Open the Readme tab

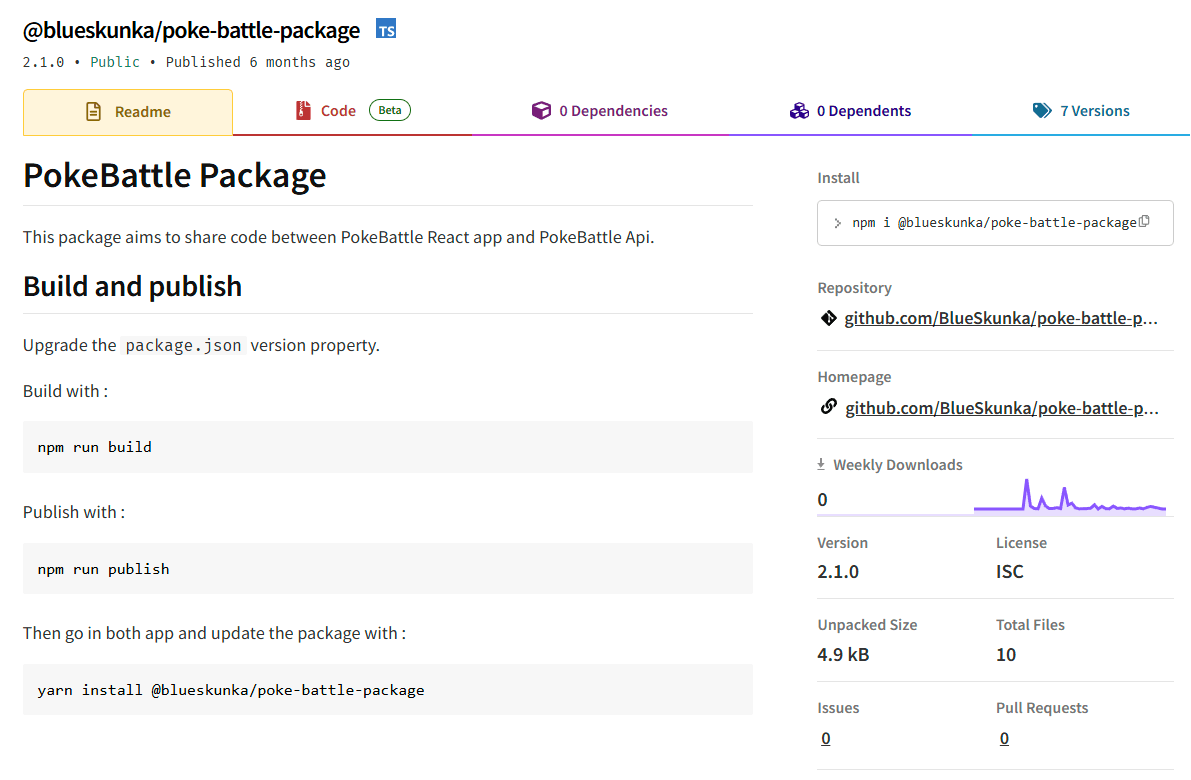click(x=128, y=112)
